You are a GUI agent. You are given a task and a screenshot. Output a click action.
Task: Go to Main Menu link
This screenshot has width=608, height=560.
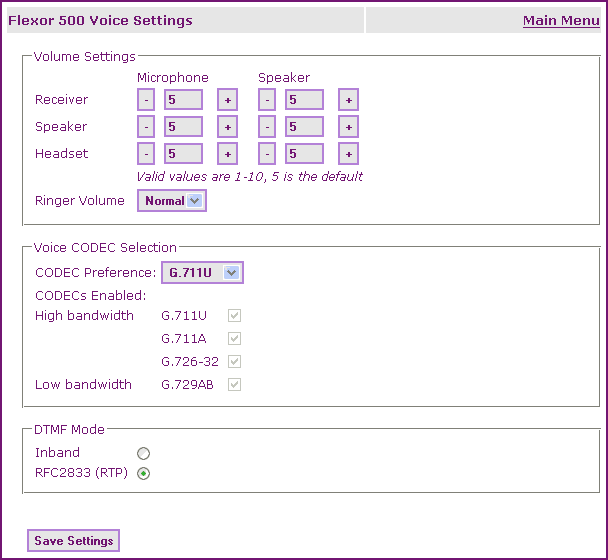coord(561,21)
